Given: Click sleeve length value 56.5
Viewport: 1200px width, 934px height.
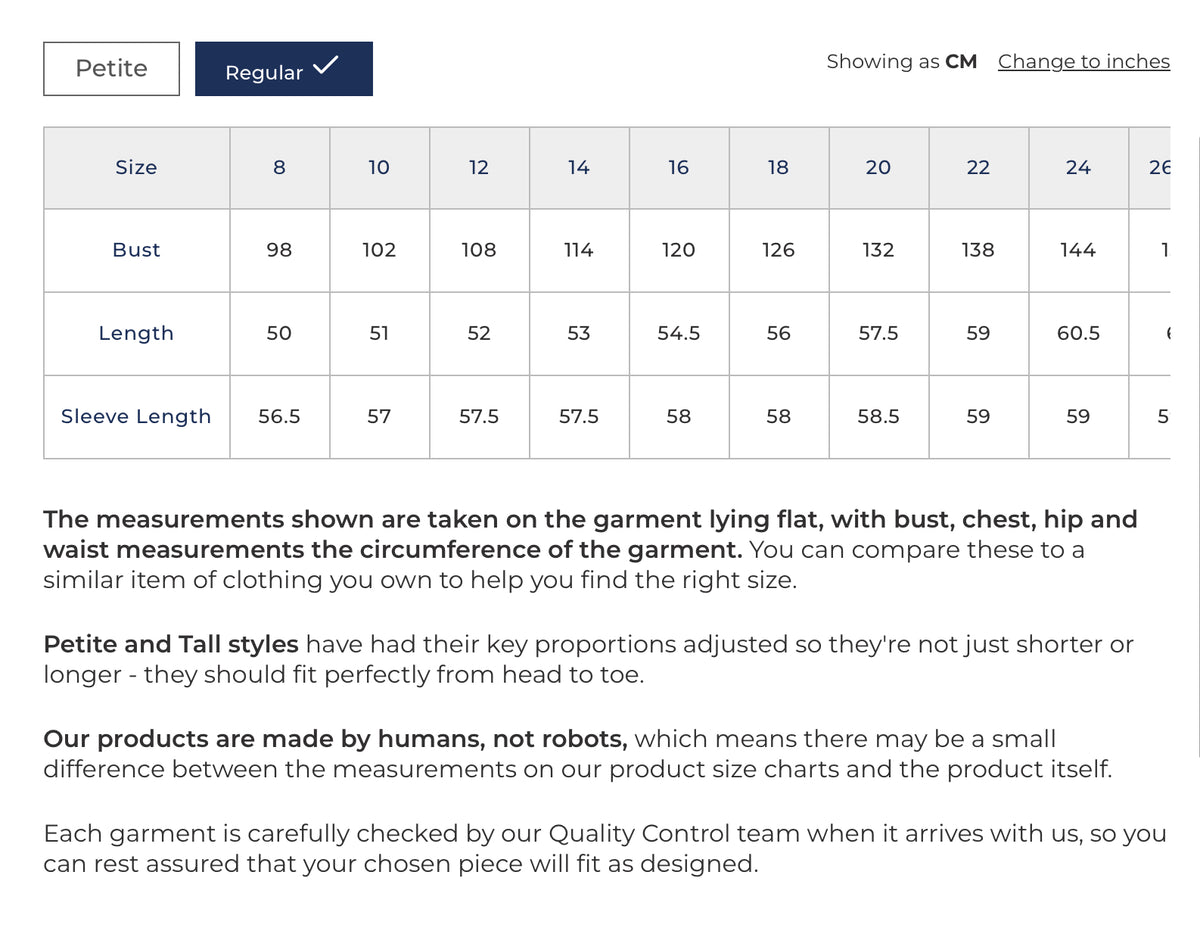Looking at the screenshot, I should [x=279, y=417].
